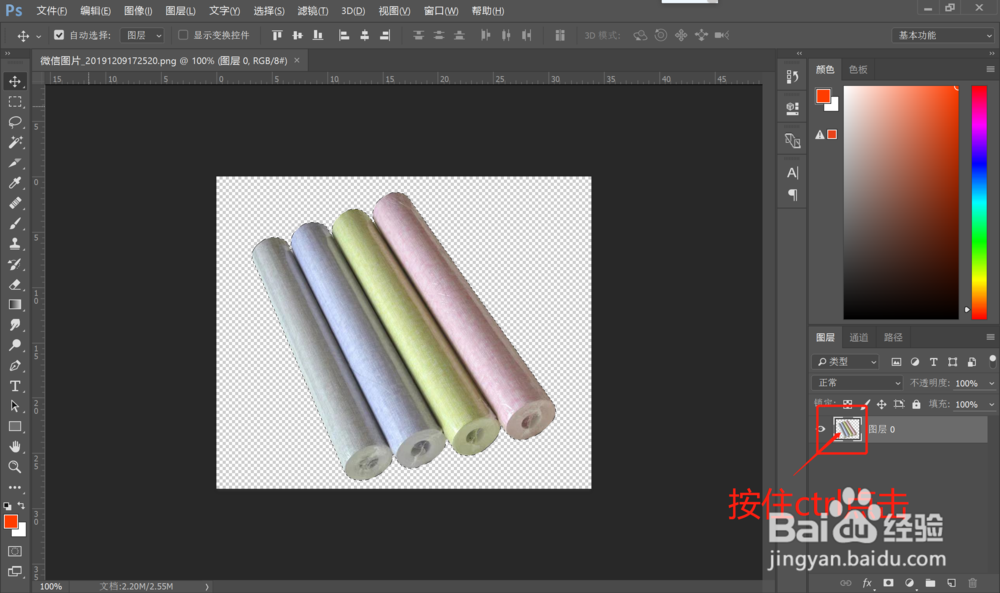This screenshot has width=1000, height=593.
Task: Open the History panel icon
Action: 792,77
